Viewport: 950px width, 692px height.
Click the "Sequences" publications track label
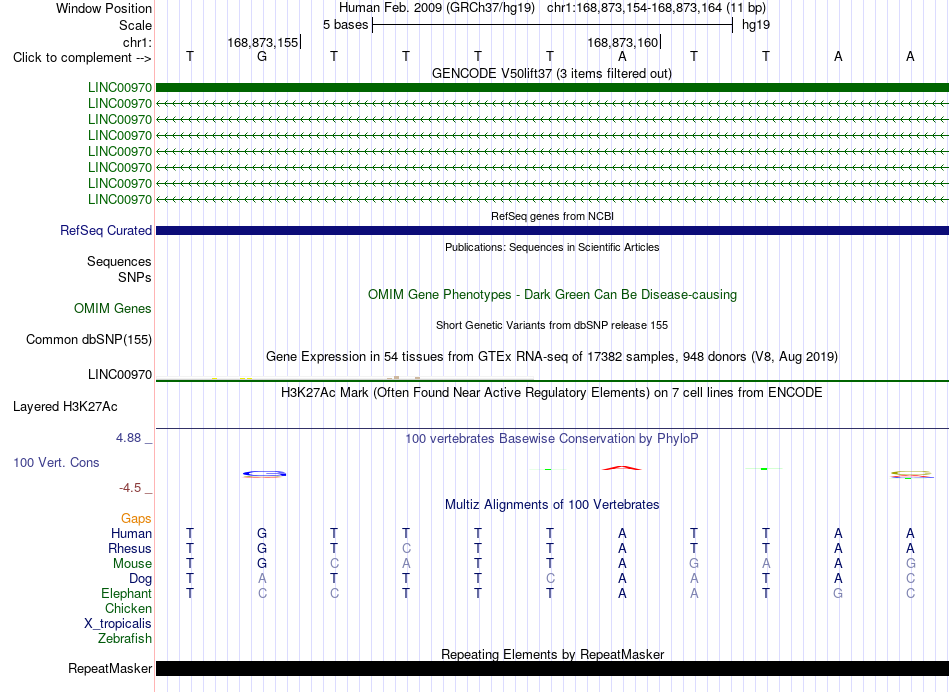click(119, 261)
